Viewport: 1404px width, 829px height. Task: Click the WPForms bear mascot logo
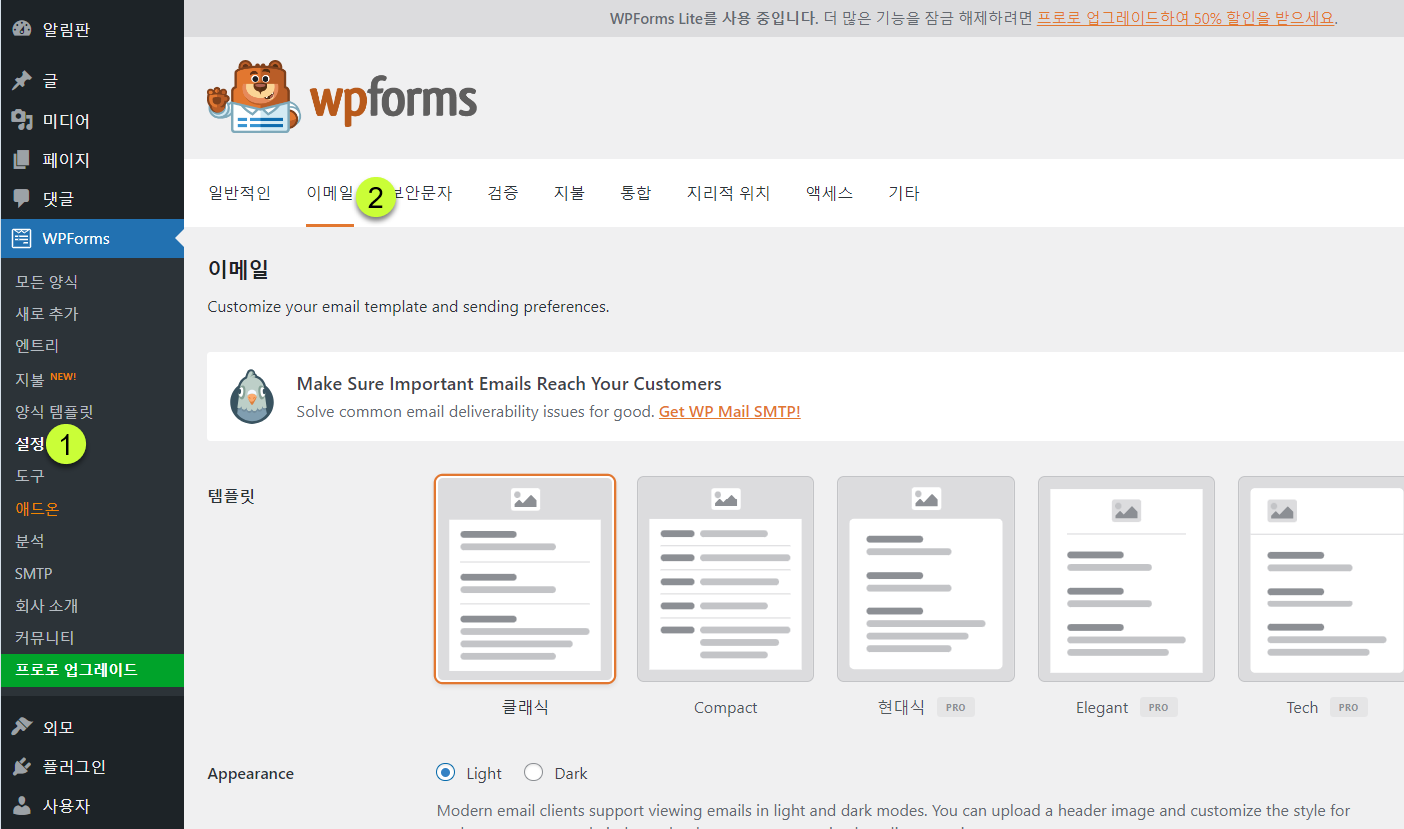(254, 97)
